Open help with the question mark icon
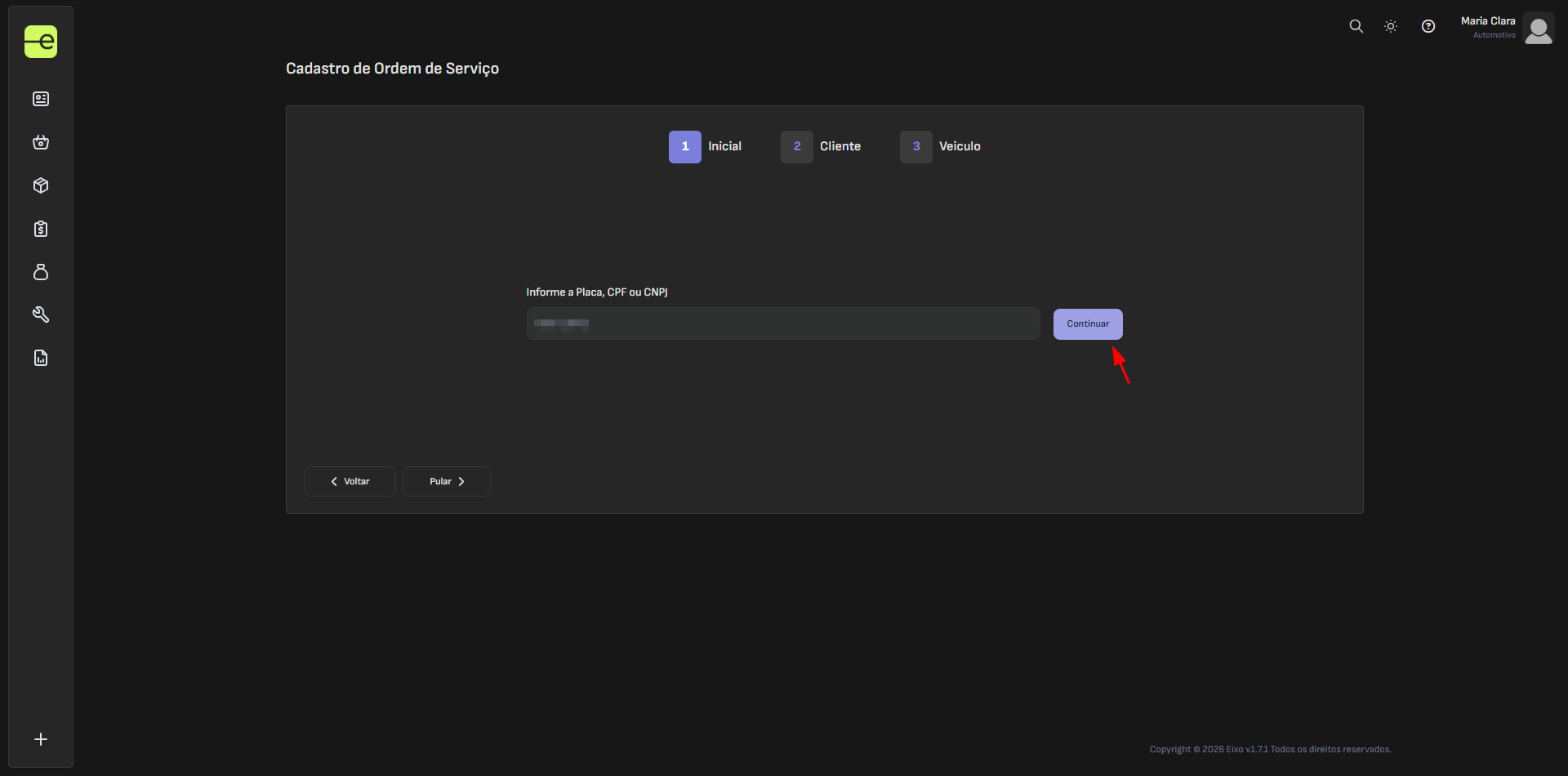The width and height of the screenshot is (1568, 776). coord(1428,26)
